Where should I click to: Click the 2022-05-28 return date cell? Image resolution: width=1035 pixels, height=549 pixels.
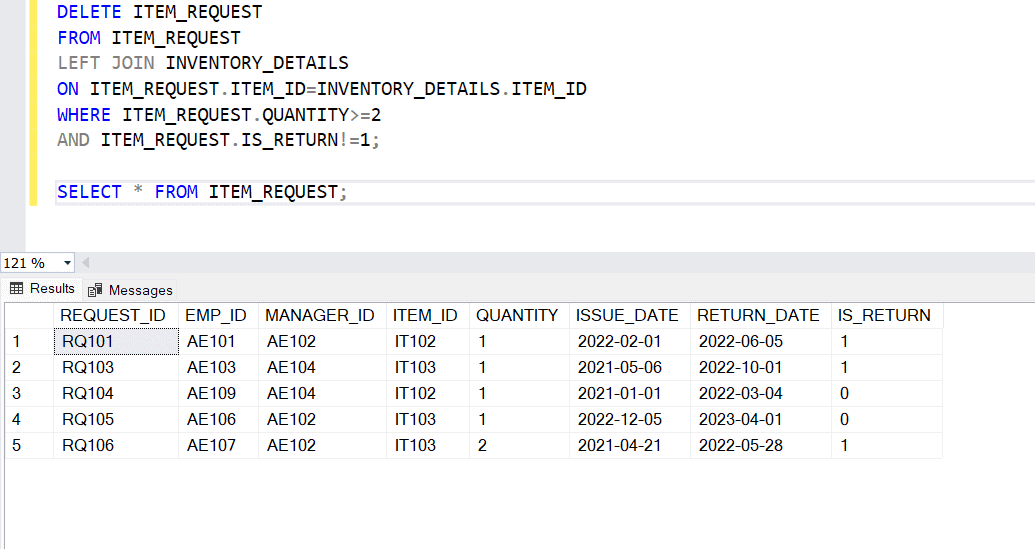point(761,445)
